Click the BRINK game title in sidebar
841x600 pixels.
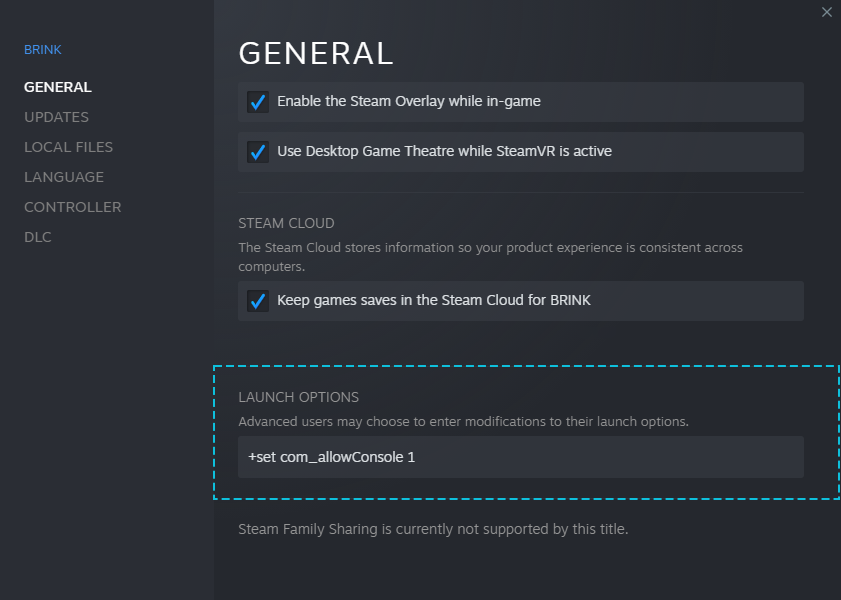point(43,50)
